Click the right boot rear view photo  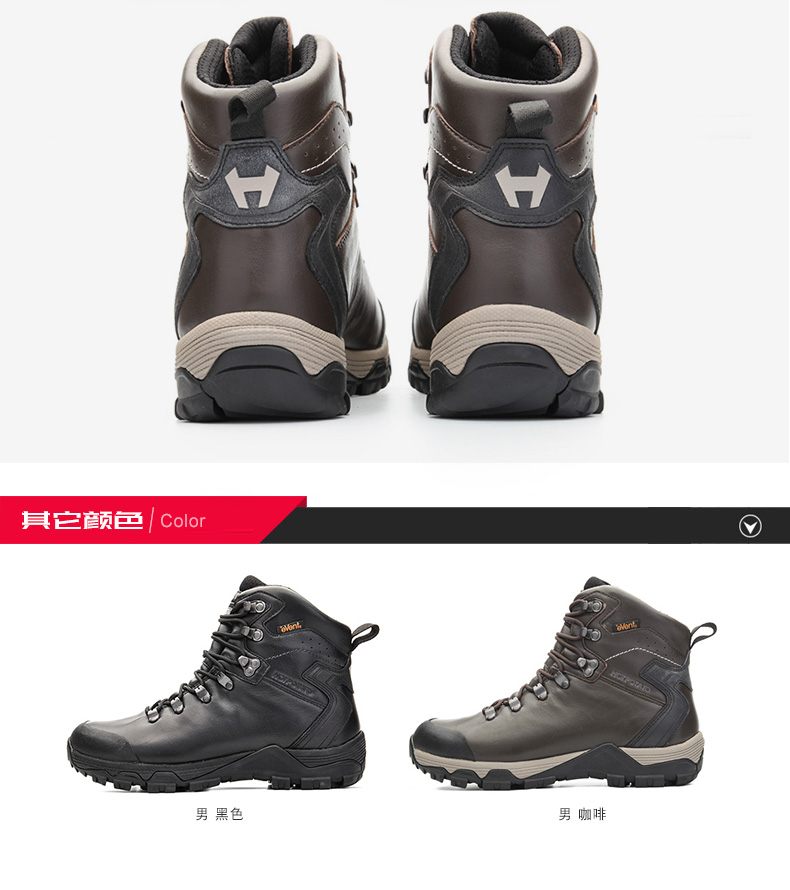click(x=506, y=215)
